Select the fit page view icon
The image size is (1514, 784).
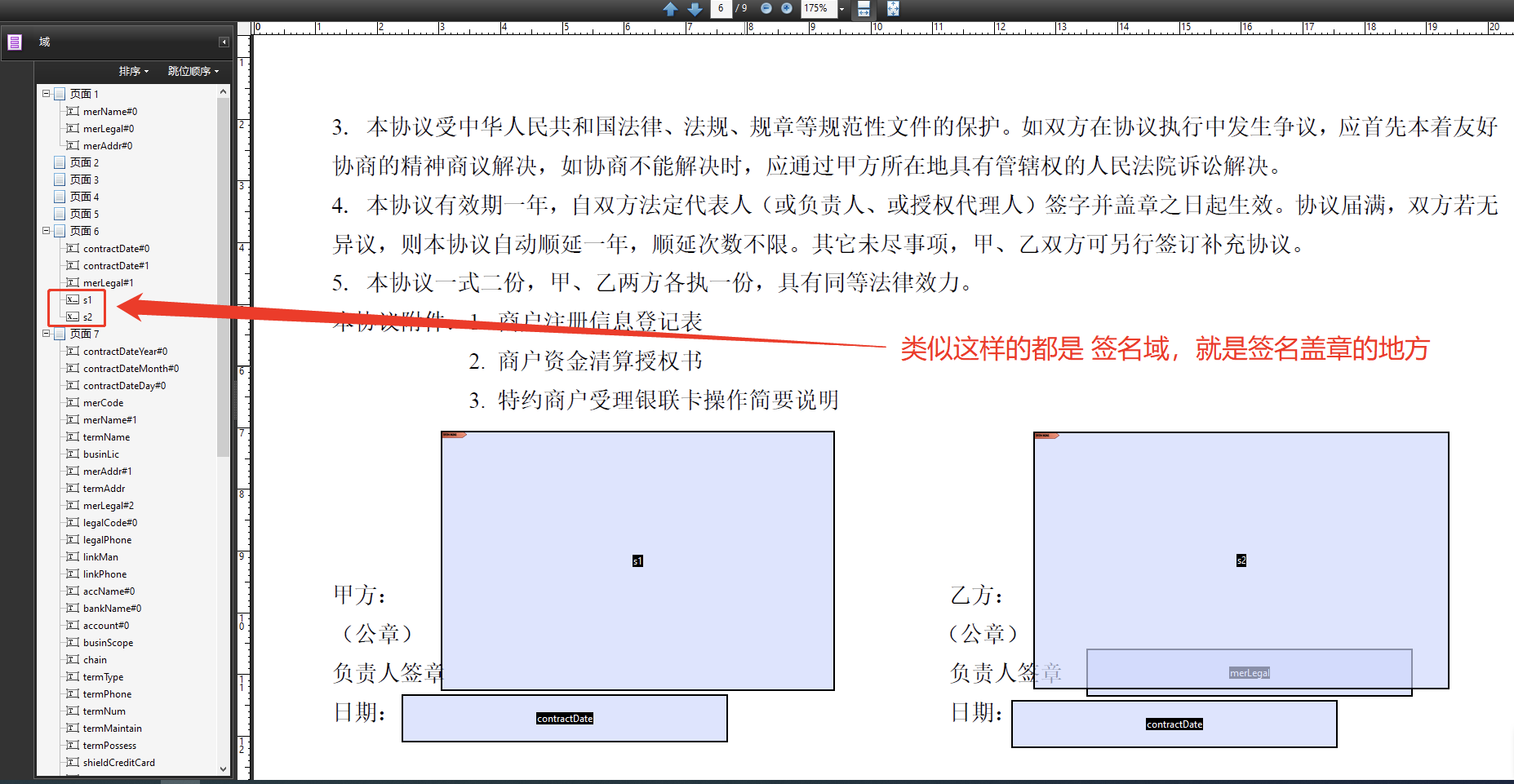pyautogui.click(x=893, y=9)
